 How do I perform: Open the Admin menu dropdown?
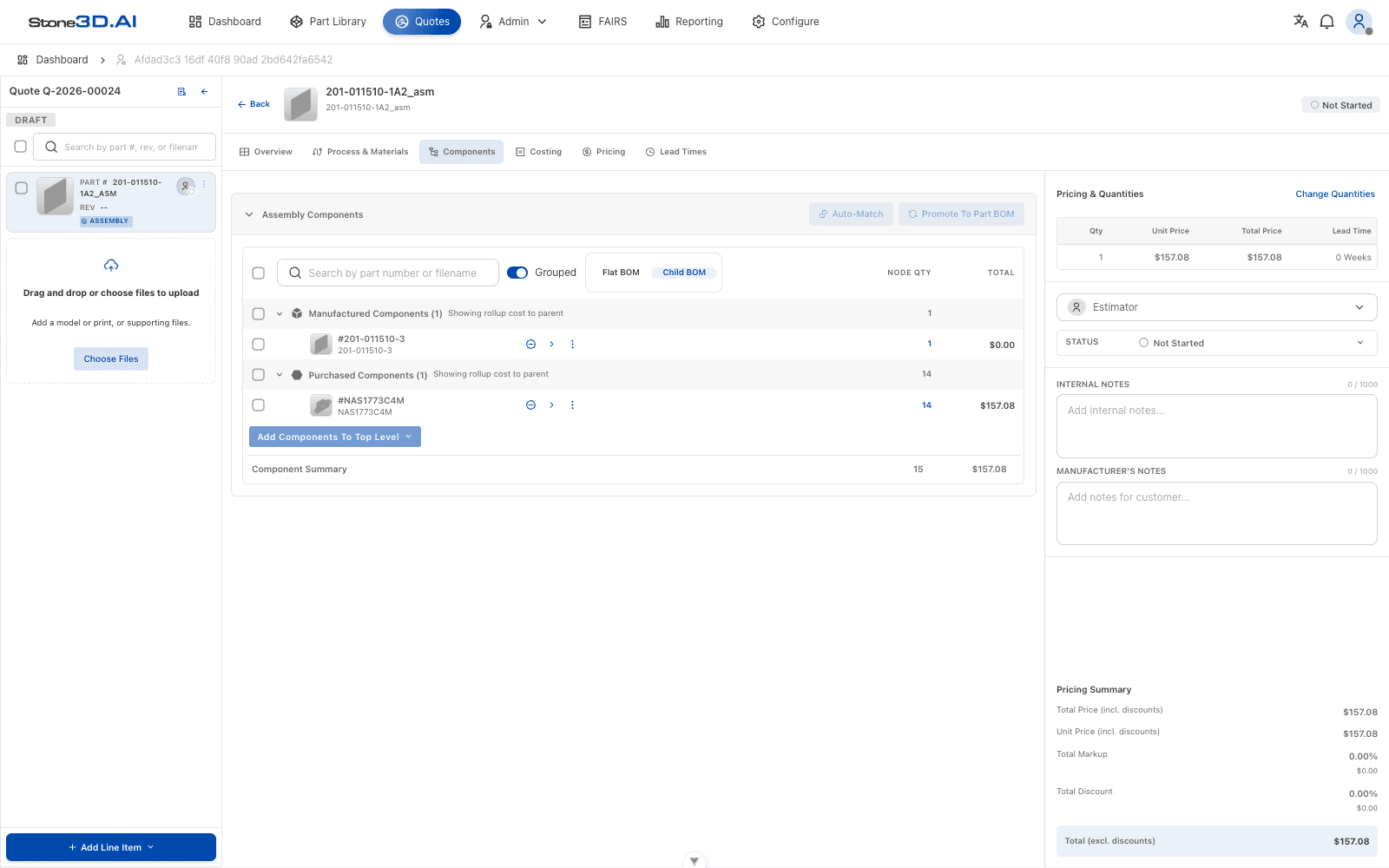click(513, 22)
